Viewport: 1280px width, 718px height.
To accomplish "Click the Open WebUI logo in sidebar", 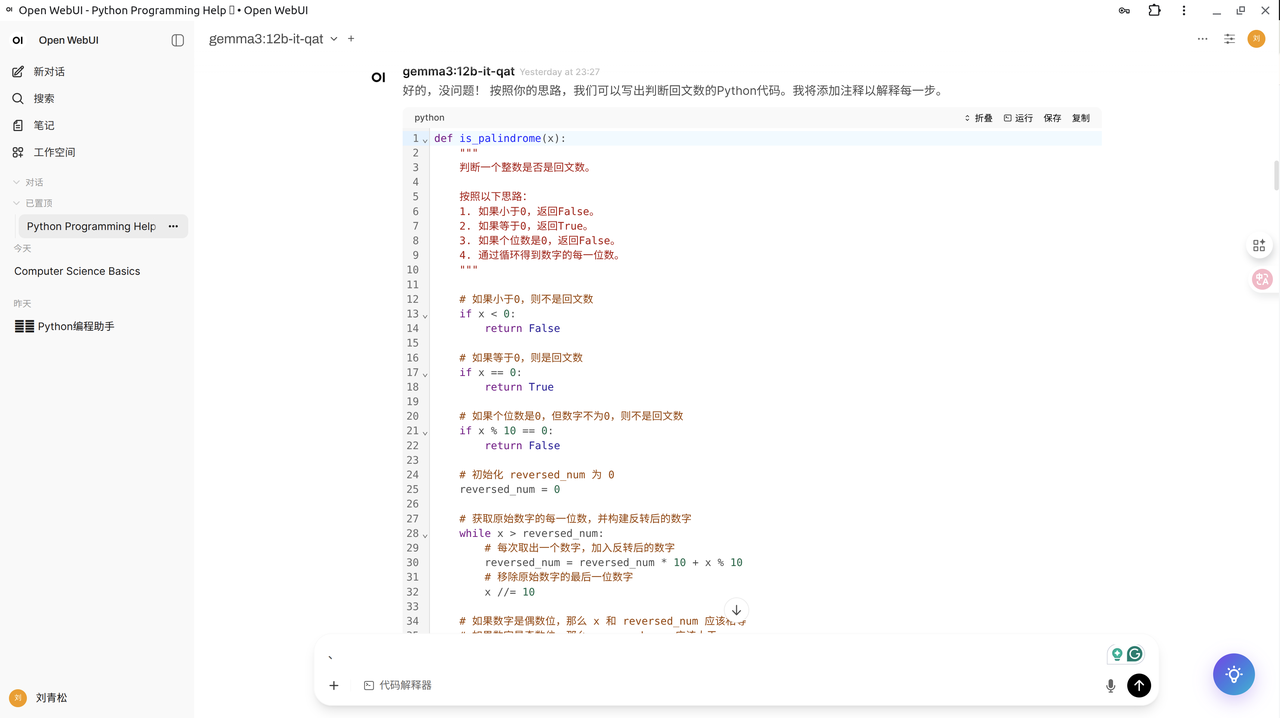I will pos(18,40).
